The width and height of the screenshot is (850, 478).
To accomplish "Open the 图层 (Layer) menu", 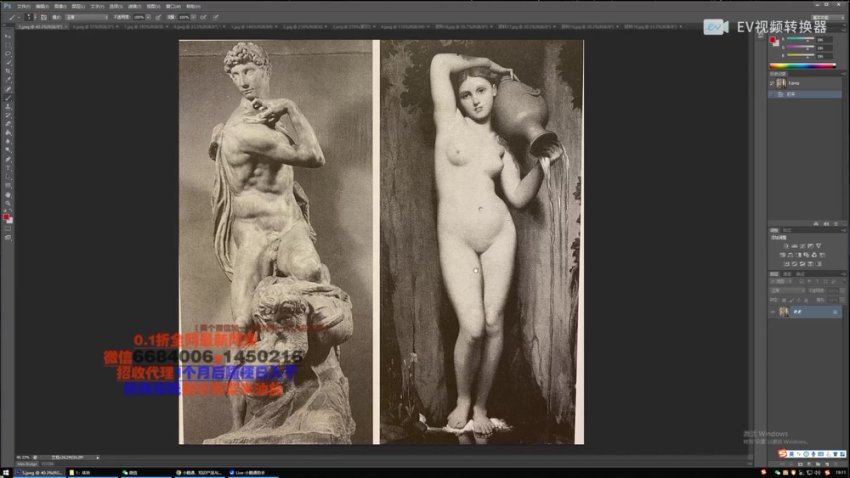I will click(78, 7).
